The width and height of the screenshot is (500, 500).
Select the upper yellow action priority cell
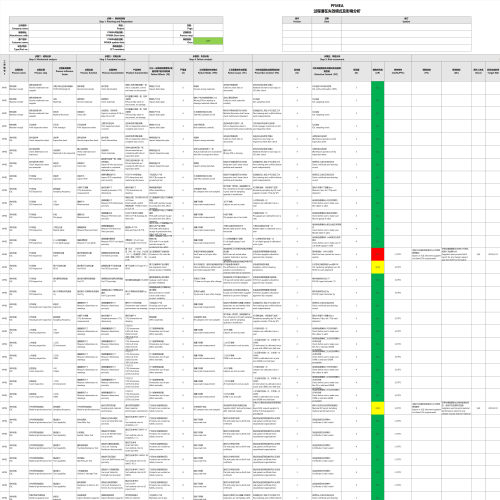[377, 267]
